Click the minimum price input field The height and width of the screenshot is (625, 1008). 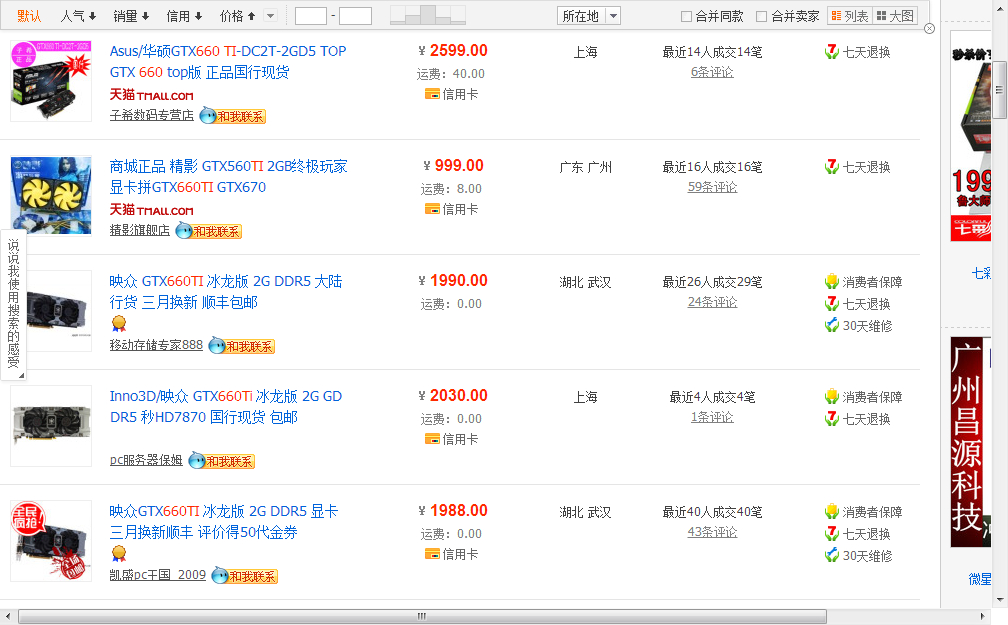pyautogui.click(x=310, y=16)
